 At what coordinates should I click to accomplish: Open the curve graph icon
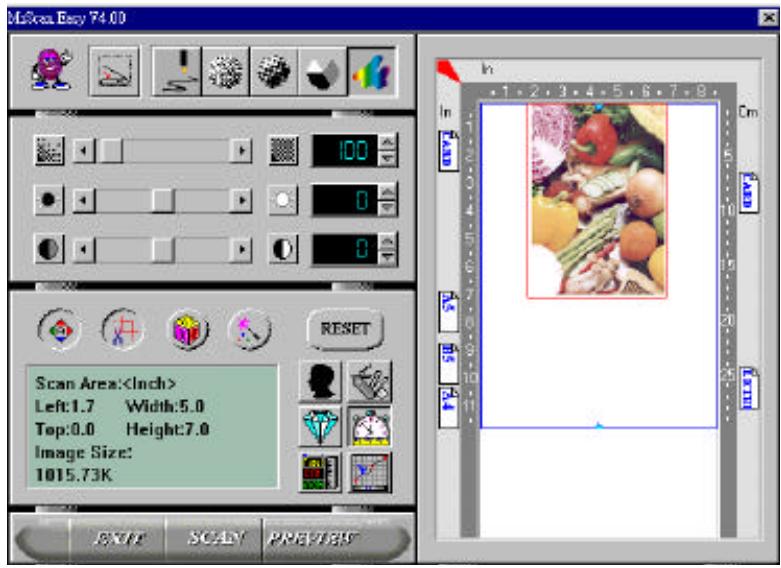point(369,472)
